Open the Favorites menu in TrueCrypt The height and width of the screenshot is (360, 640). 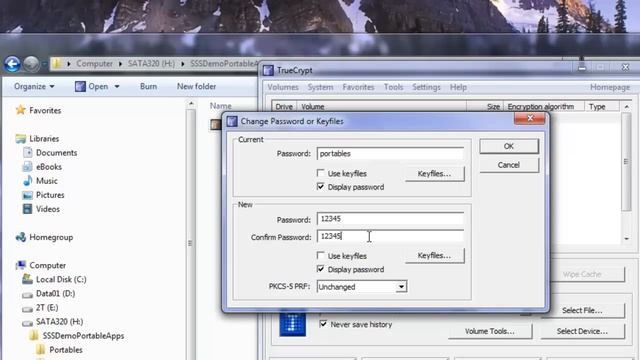(x=358, y=87)
